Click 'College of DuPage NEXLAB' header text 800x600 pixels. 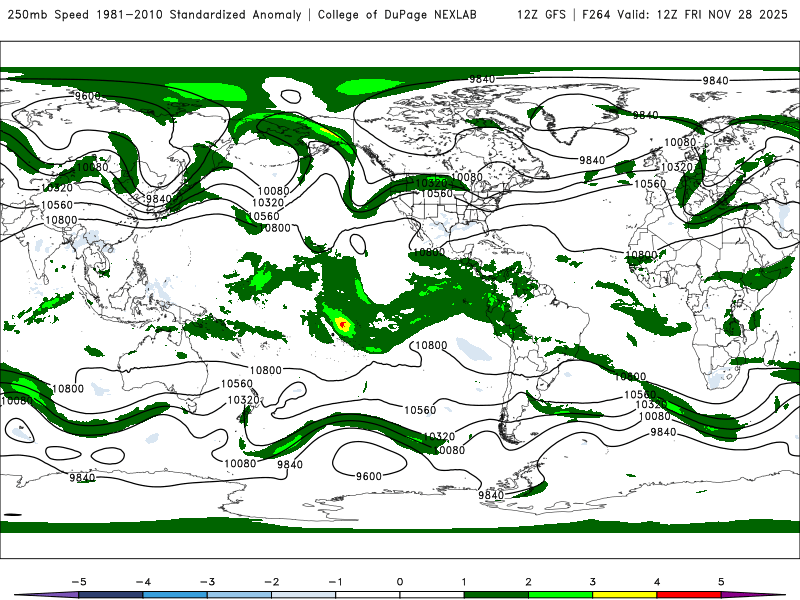tap(397, 14)
